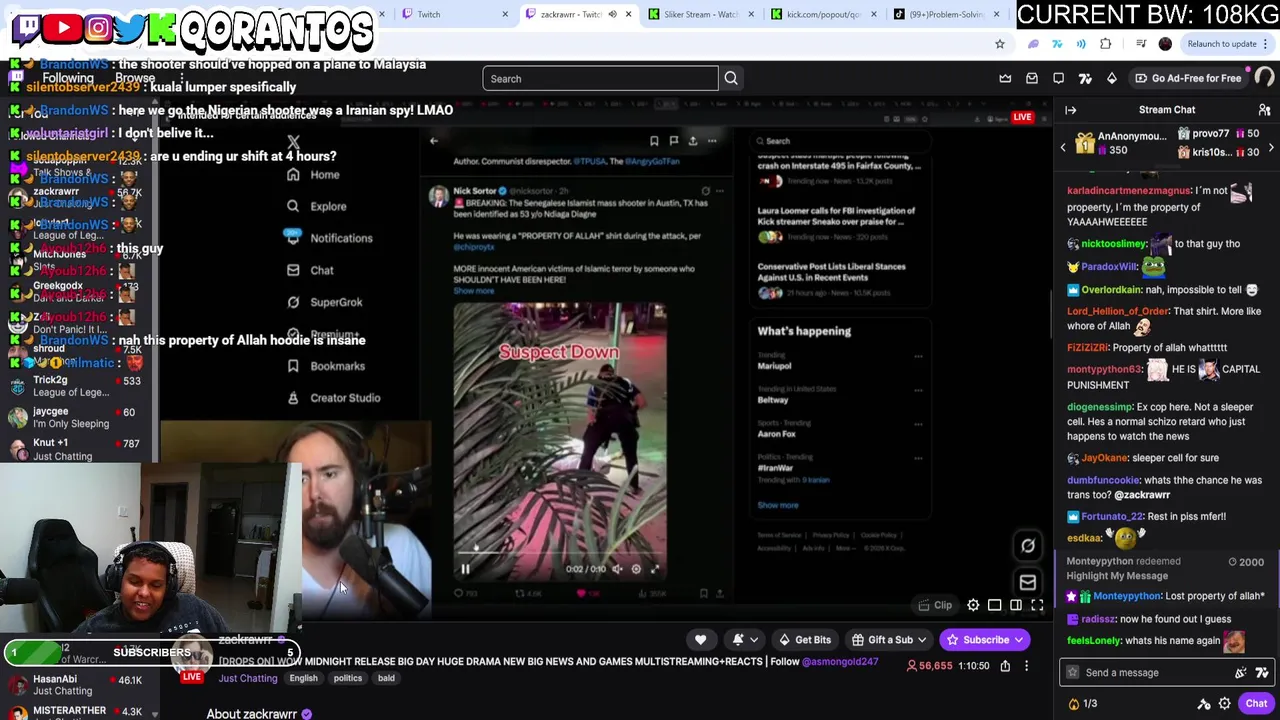Open the Chrome three-dot menu
The width and height of the screenshot is (1280, 720).
point(1266,44)
